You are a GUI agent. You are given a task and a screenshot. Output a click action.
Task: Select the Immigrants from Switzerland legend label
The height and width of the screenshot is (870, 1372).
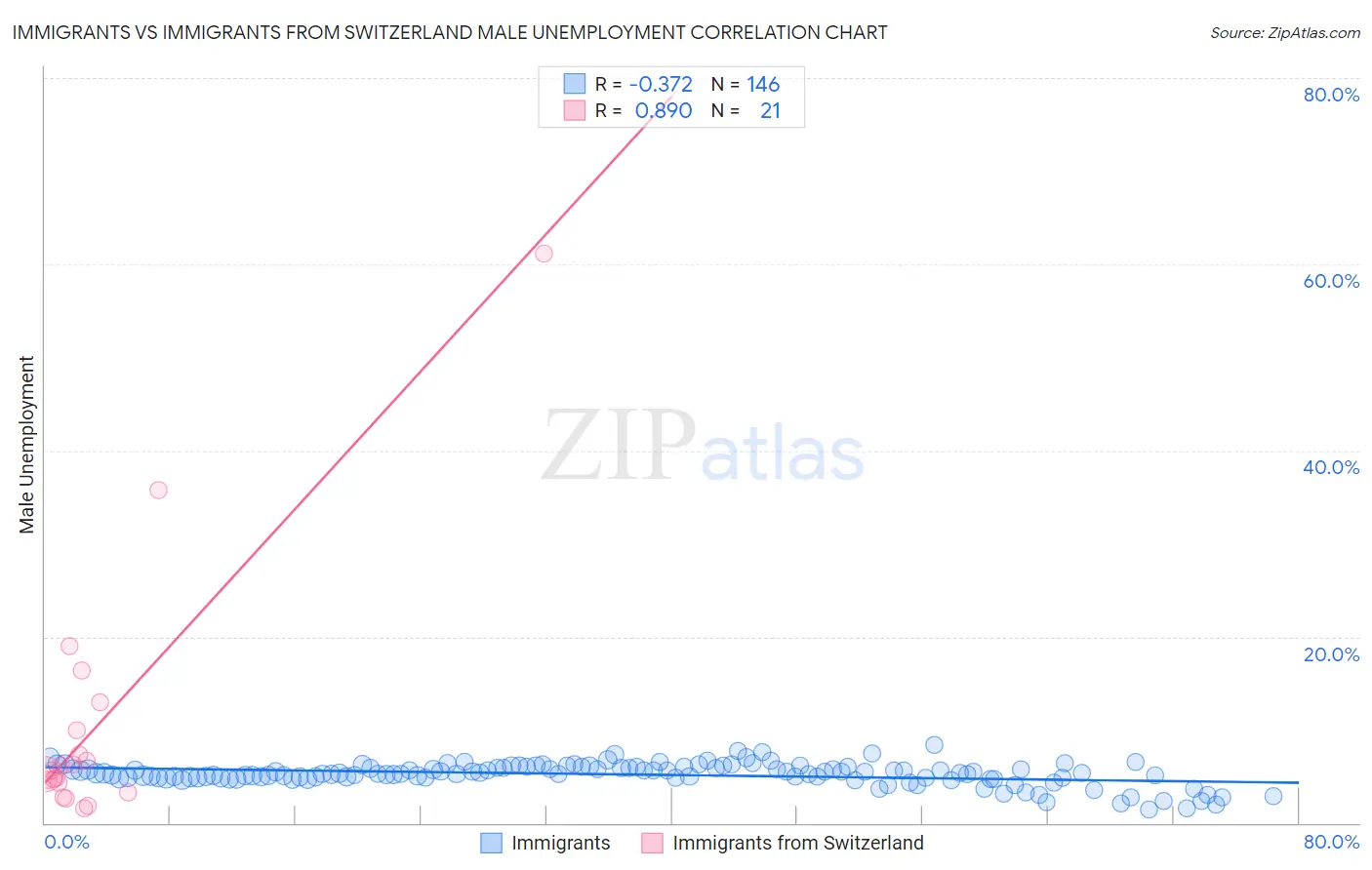(x=798, y=843)
